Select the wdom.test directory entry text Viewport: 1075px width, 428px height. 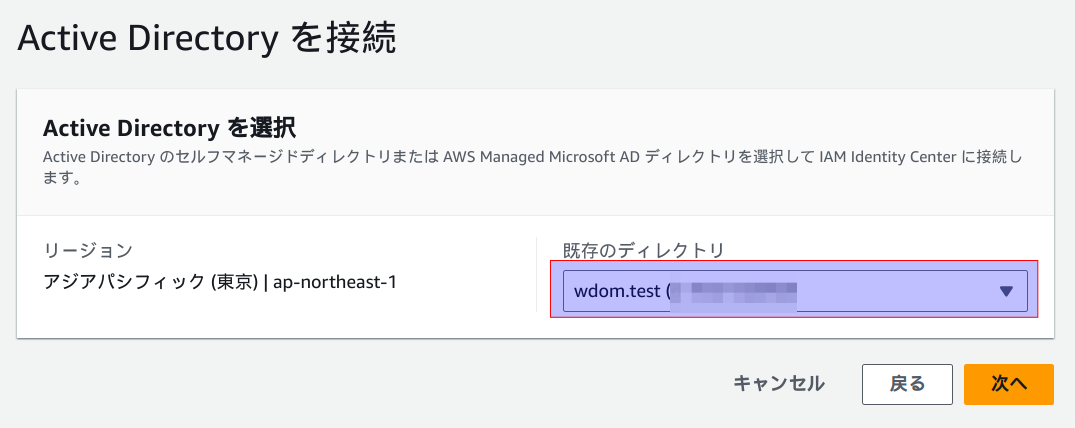(617, 292)
